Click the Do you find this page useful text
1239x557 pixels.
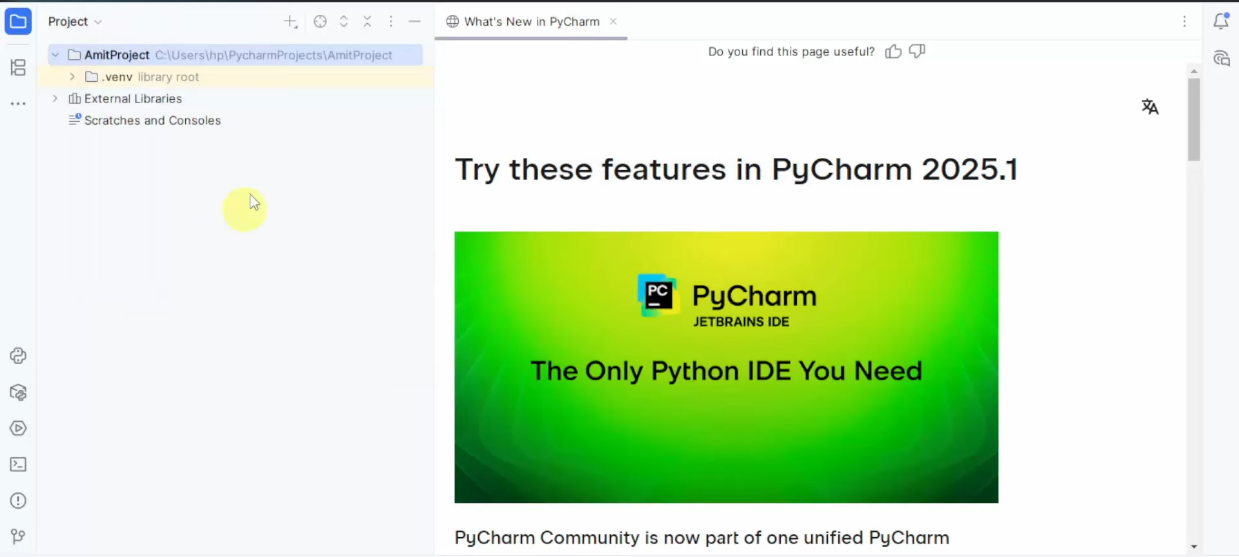pos(791,51)
